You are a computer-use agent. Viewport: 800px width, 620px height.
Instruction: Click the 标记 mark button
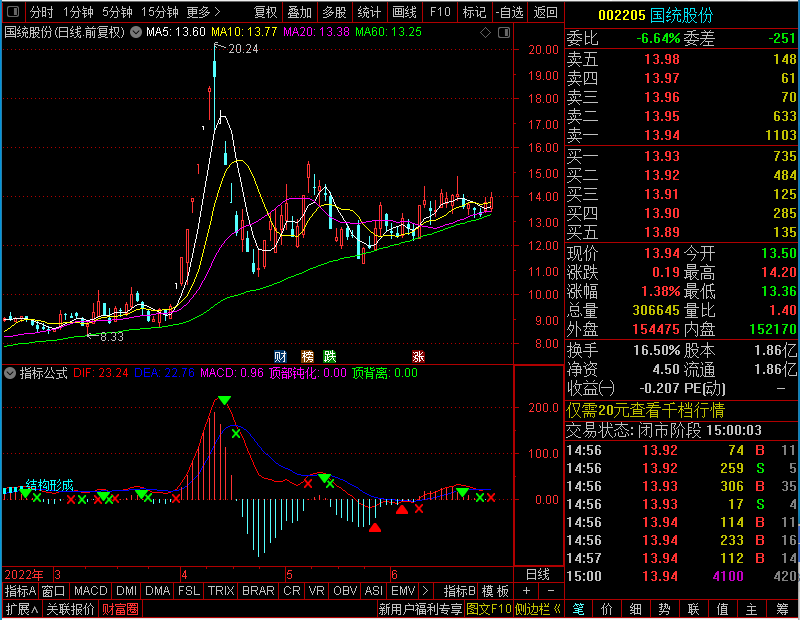pyautogui.click(x=474, y=12)
